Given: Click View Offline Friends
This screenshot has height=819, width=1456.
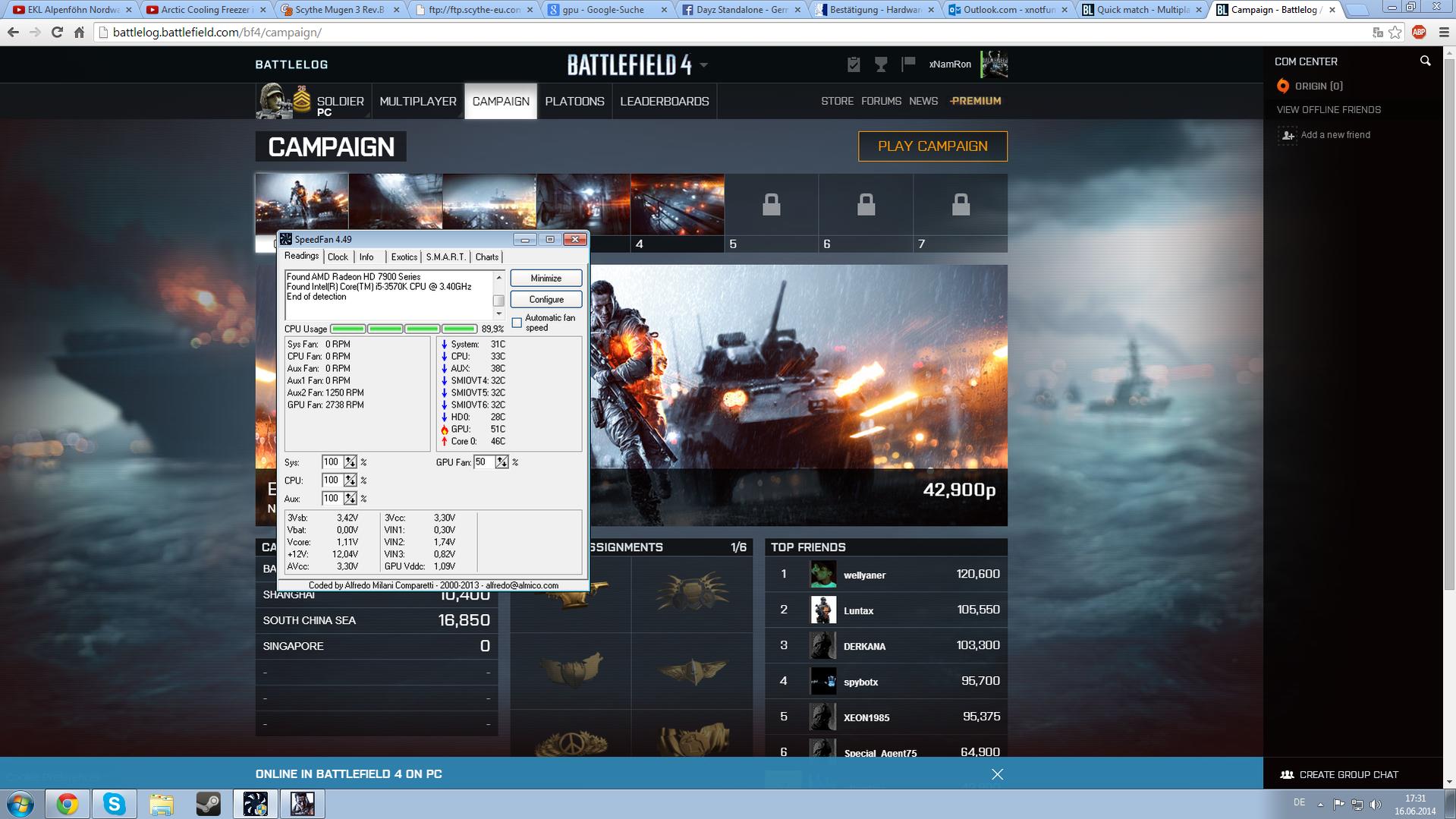Looking at the screenshot, I should tap(1329, 110).
